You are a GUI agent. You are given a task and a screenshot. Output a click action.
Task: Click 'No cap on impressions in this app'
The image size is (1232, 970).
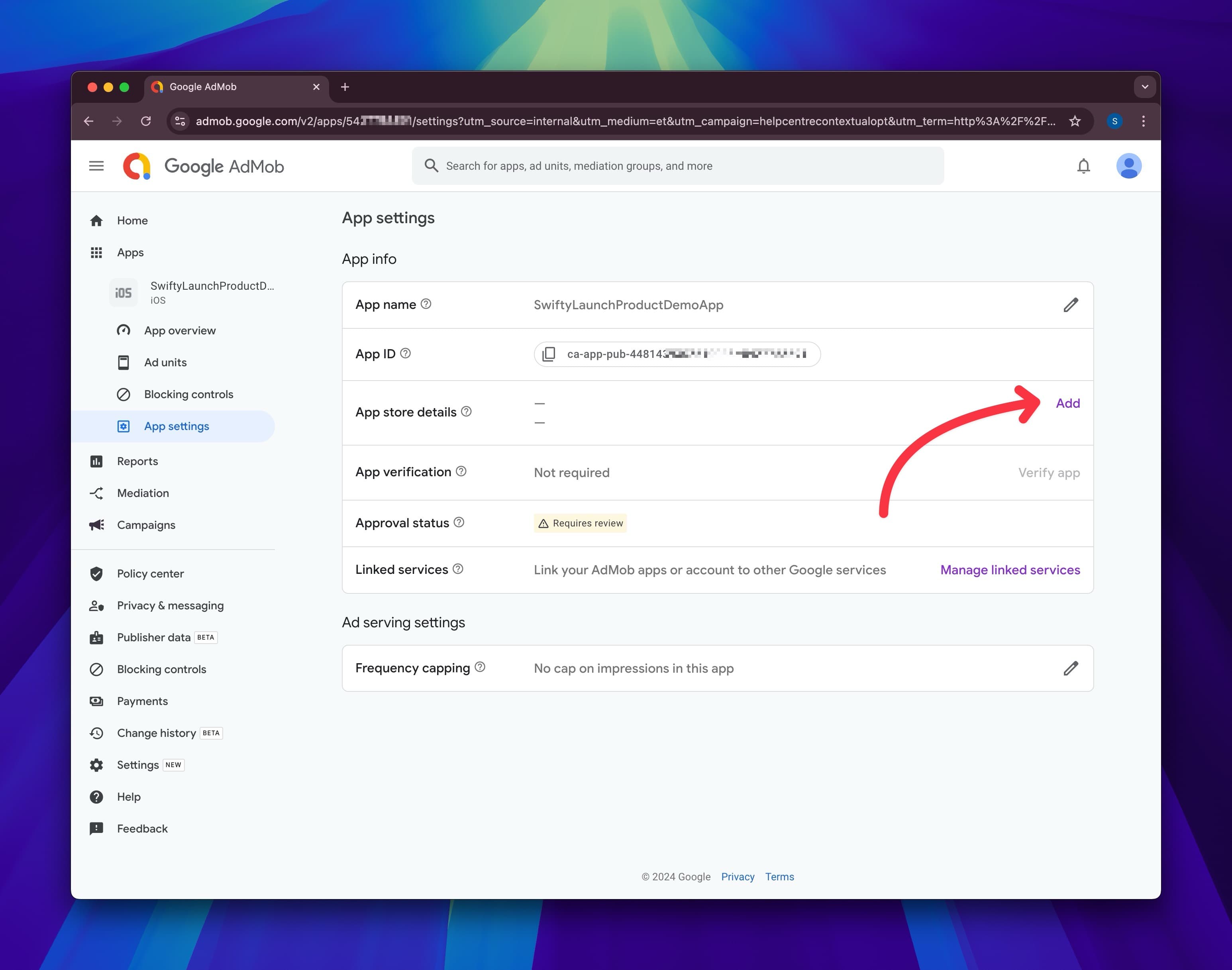point(634,668)
